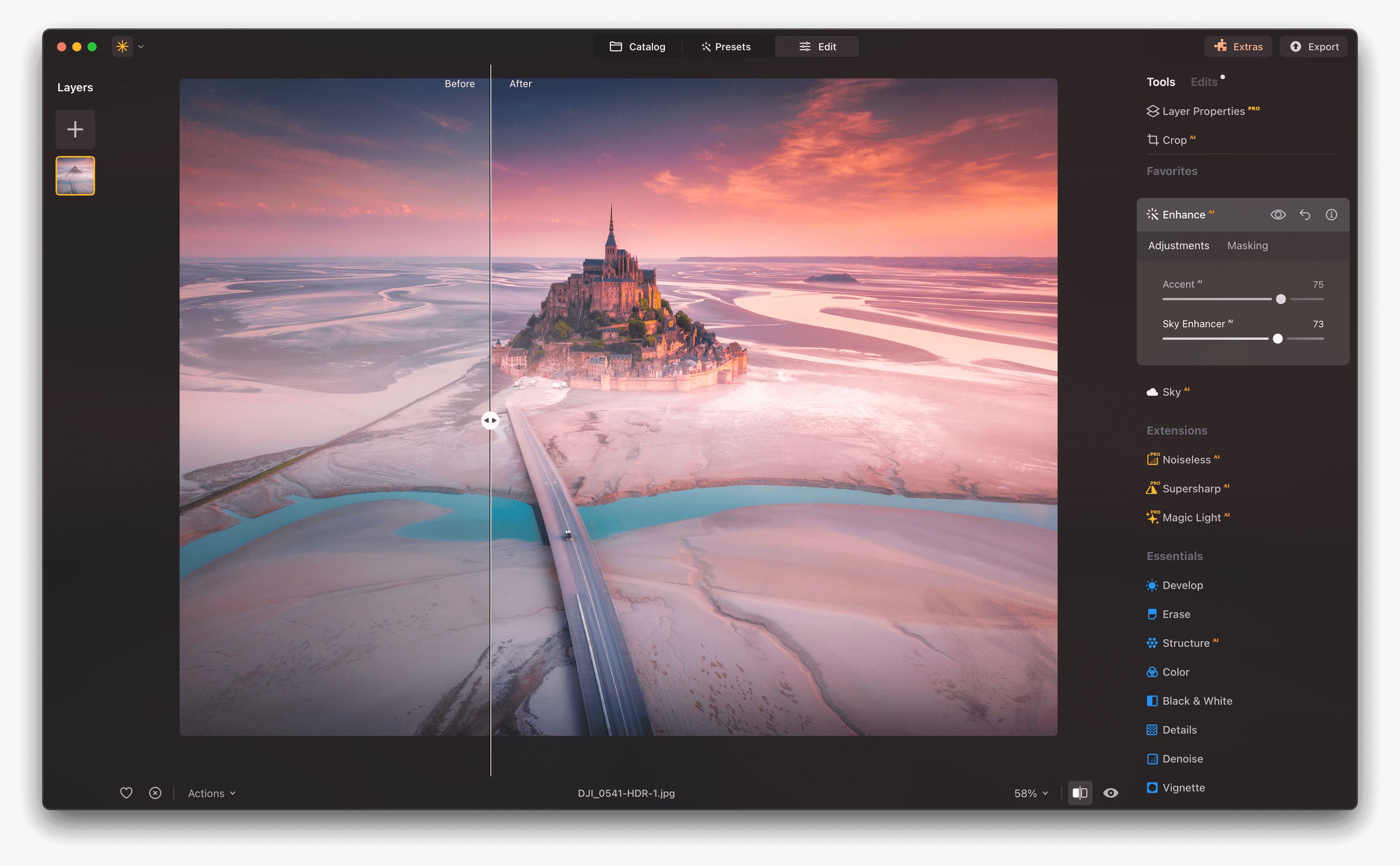Toggle the before/after compare view
The width and height of the screenshot is (1400, 866).
(1080, 793)
